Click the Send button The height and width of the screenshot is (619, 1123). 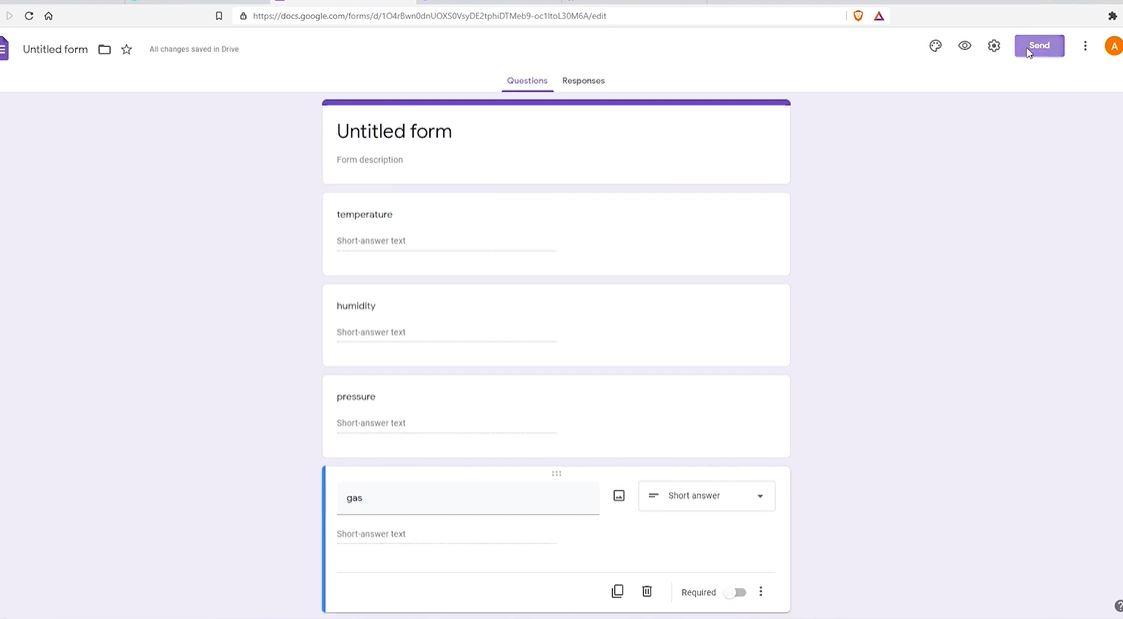click(x=1039, y=46)
